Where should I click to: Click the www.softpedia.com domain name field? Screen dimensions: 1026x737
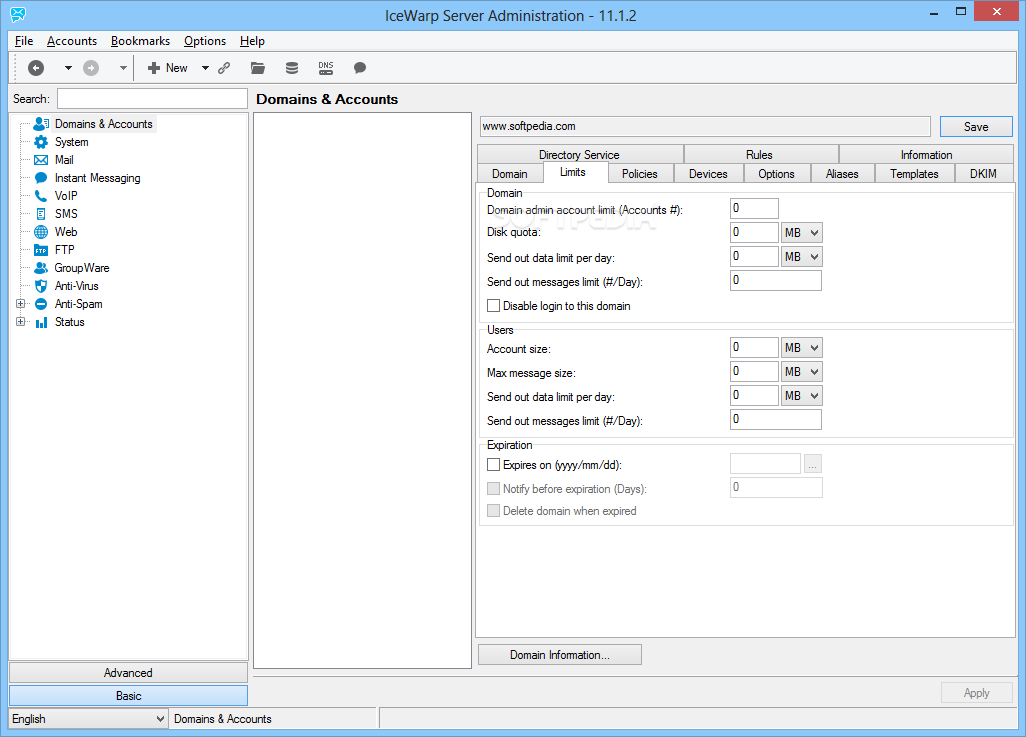pyautogui.click(x=705, y=126)
